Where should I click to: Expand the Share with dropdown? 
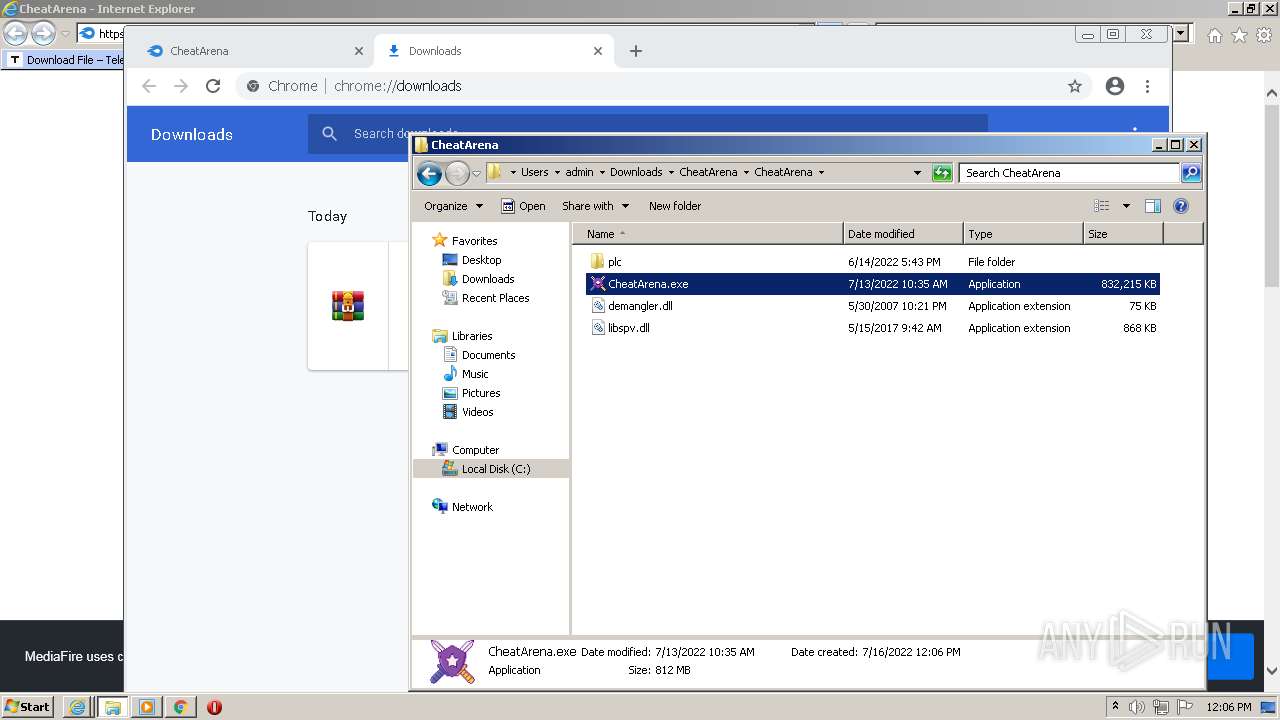point(595,206)
